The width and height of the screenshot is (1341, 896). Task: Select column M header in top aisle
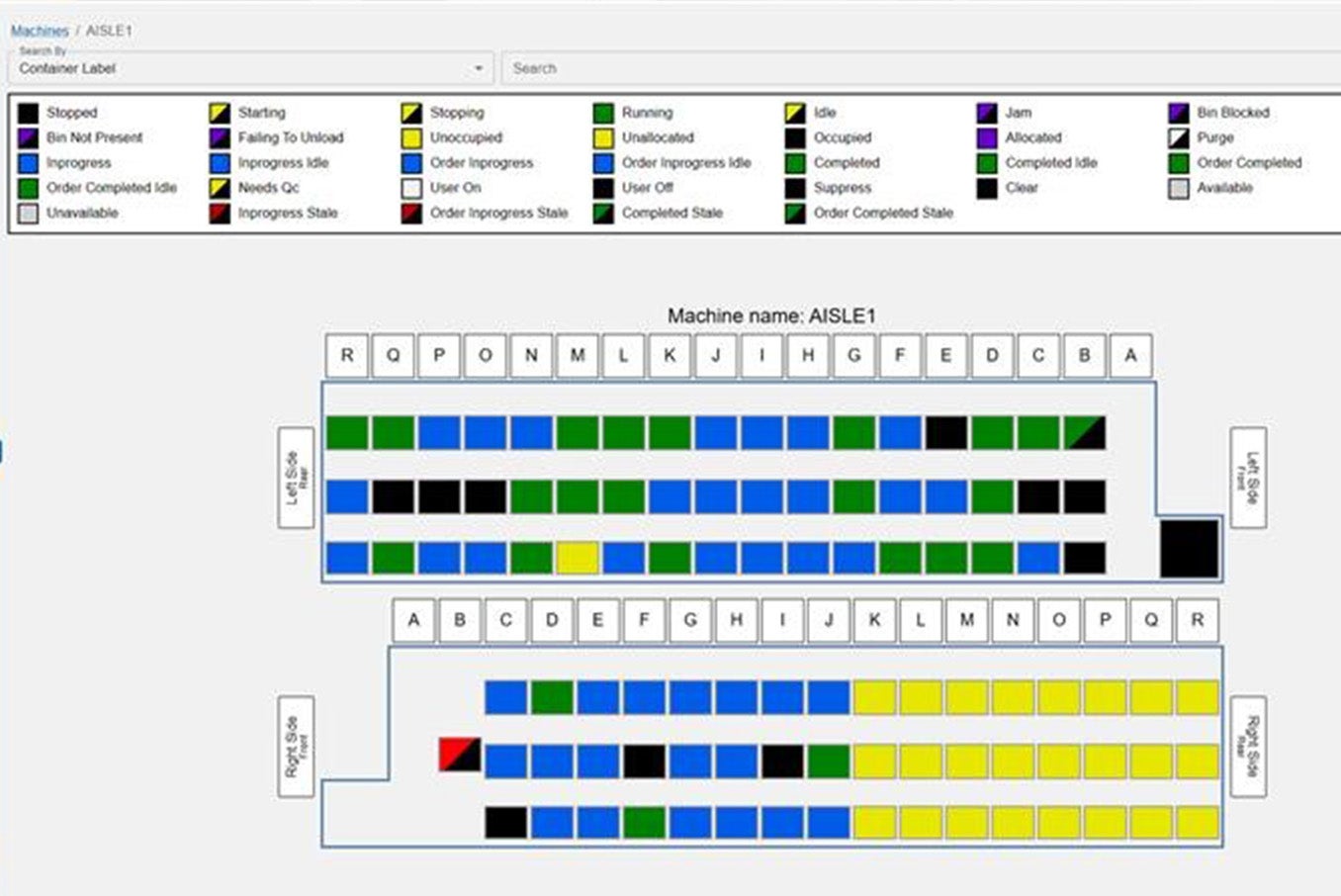577,354
